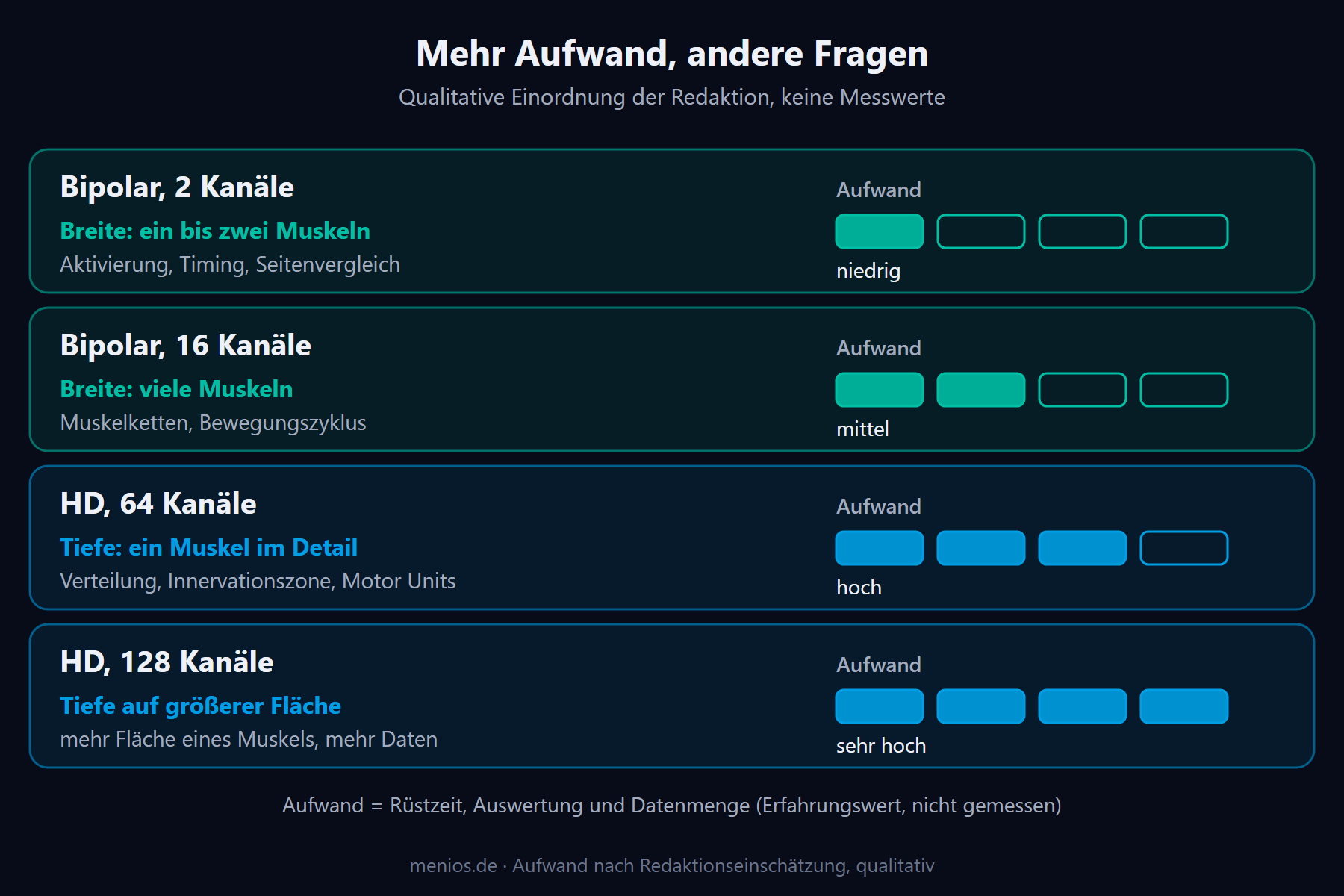1344x896 pixels.
Task: Click 'Breite: ein bis zwei Muskeln'
Action: pos(215,231)
